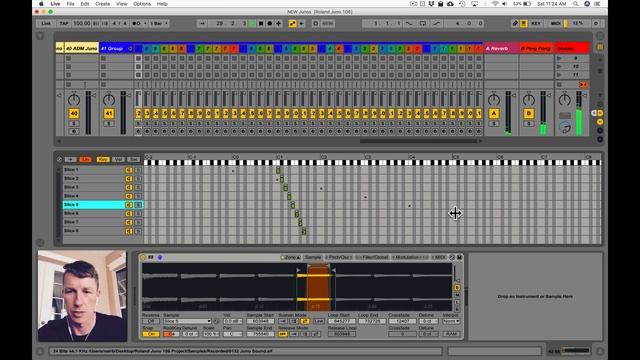Toggle the Link button
The height and width of the screenshot is (360, 640).
[x=46, y=24]
